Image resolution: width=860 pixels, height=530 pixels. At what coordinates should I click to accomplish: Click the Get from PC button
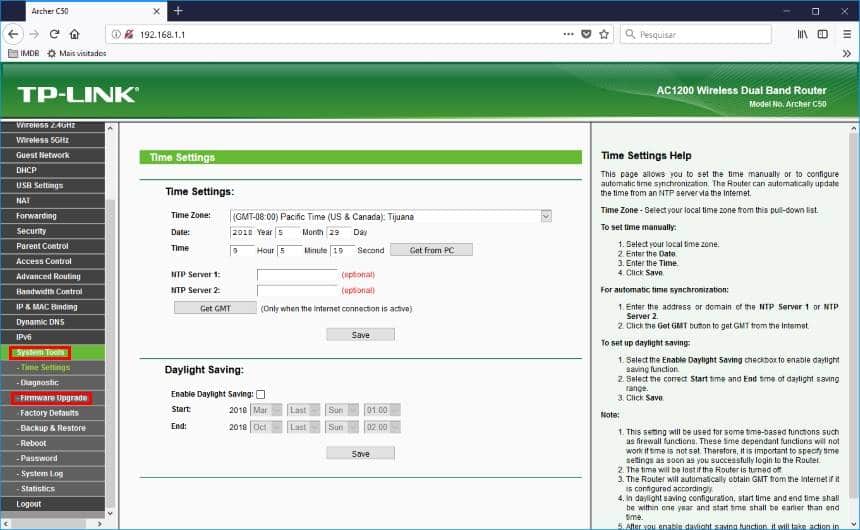(432, 250)
